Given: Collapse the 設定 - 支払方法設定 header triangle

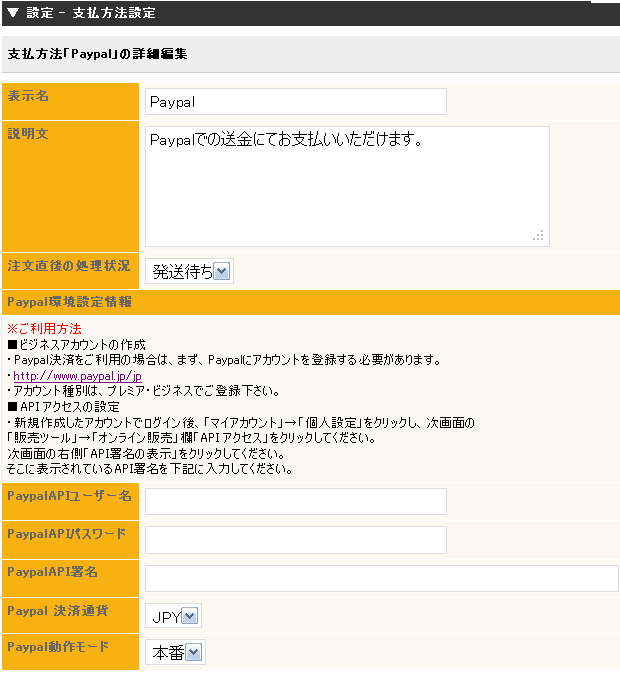Looking at the screenshot, I should 13,13.
